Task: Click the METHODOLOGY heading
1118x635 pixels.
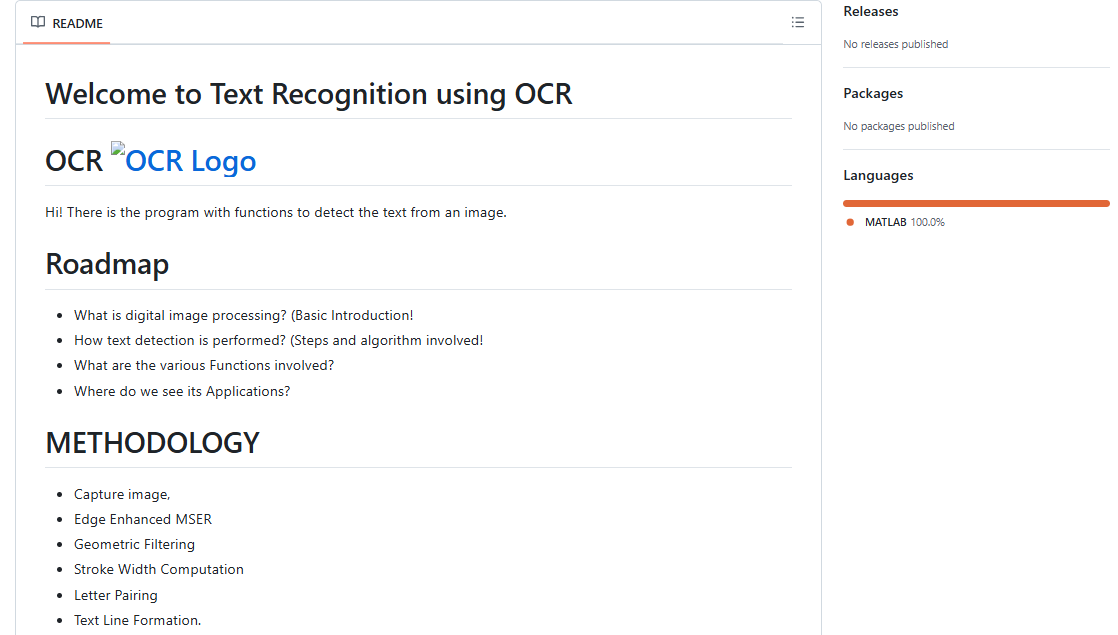Action: (153, 443)
